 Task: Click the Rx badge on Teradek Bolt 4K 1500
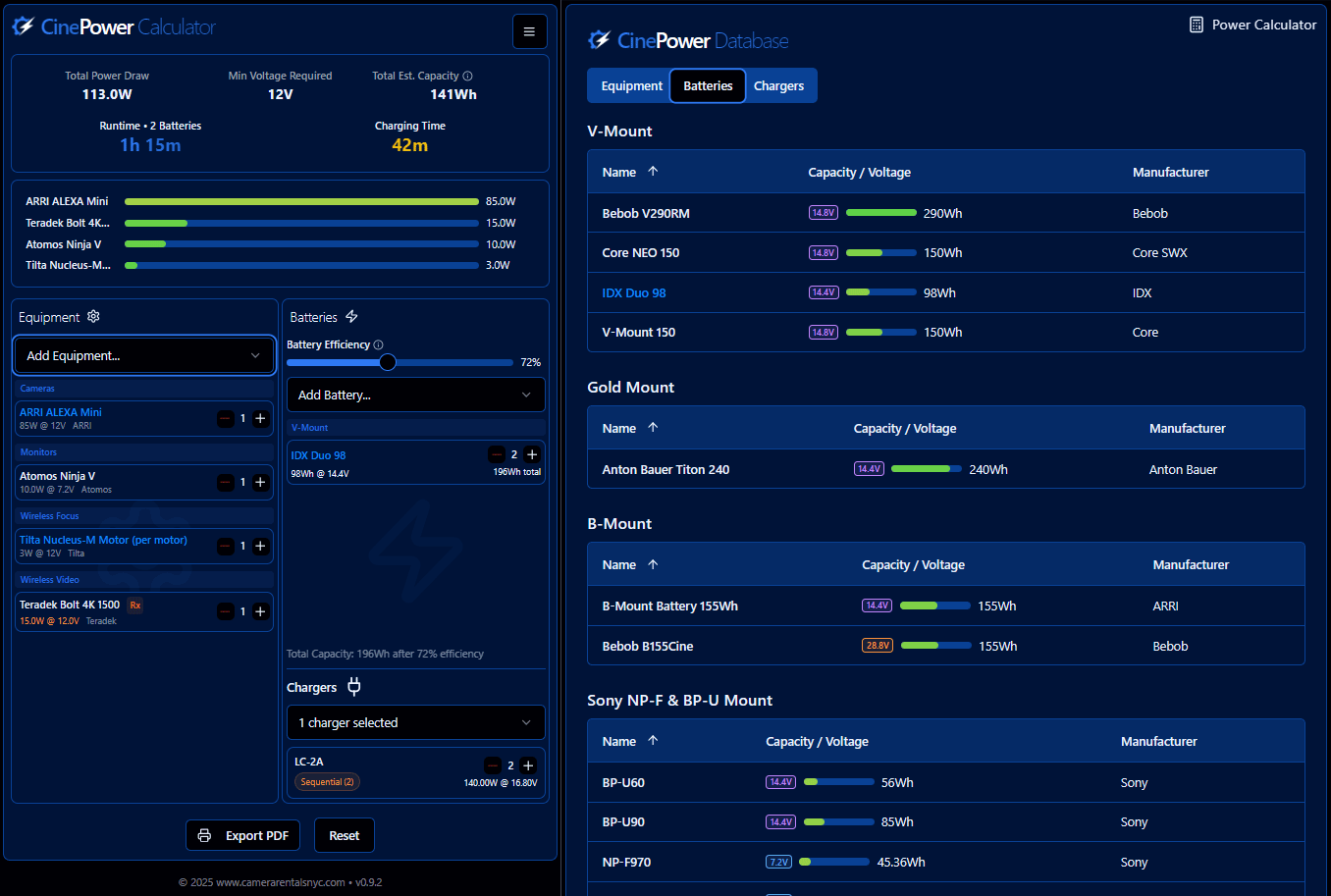coord(137,604)
